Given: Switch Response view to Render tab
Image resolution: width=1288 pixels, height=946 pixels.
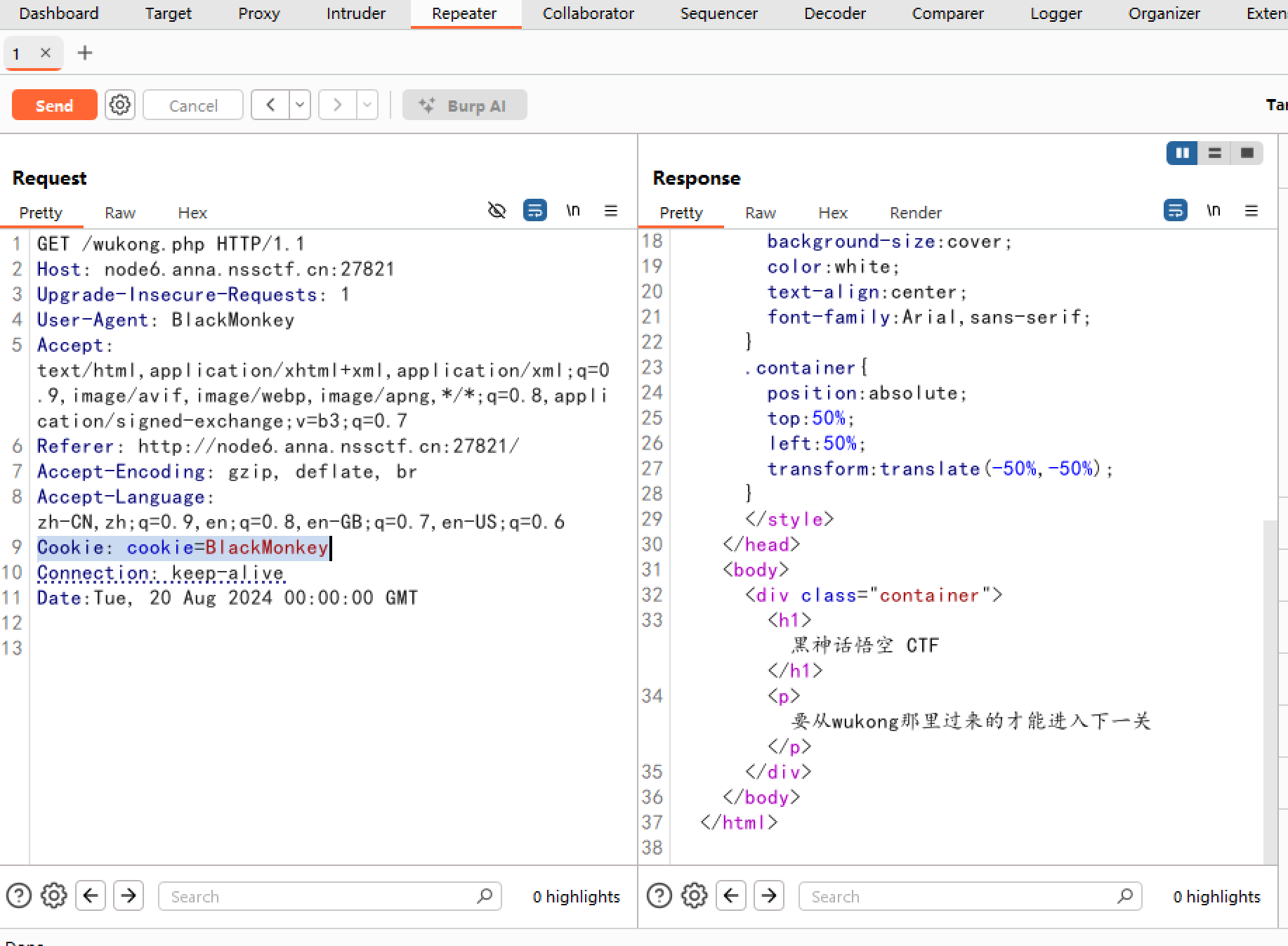Looking at the screenshot, I should [x=915, y=213].
